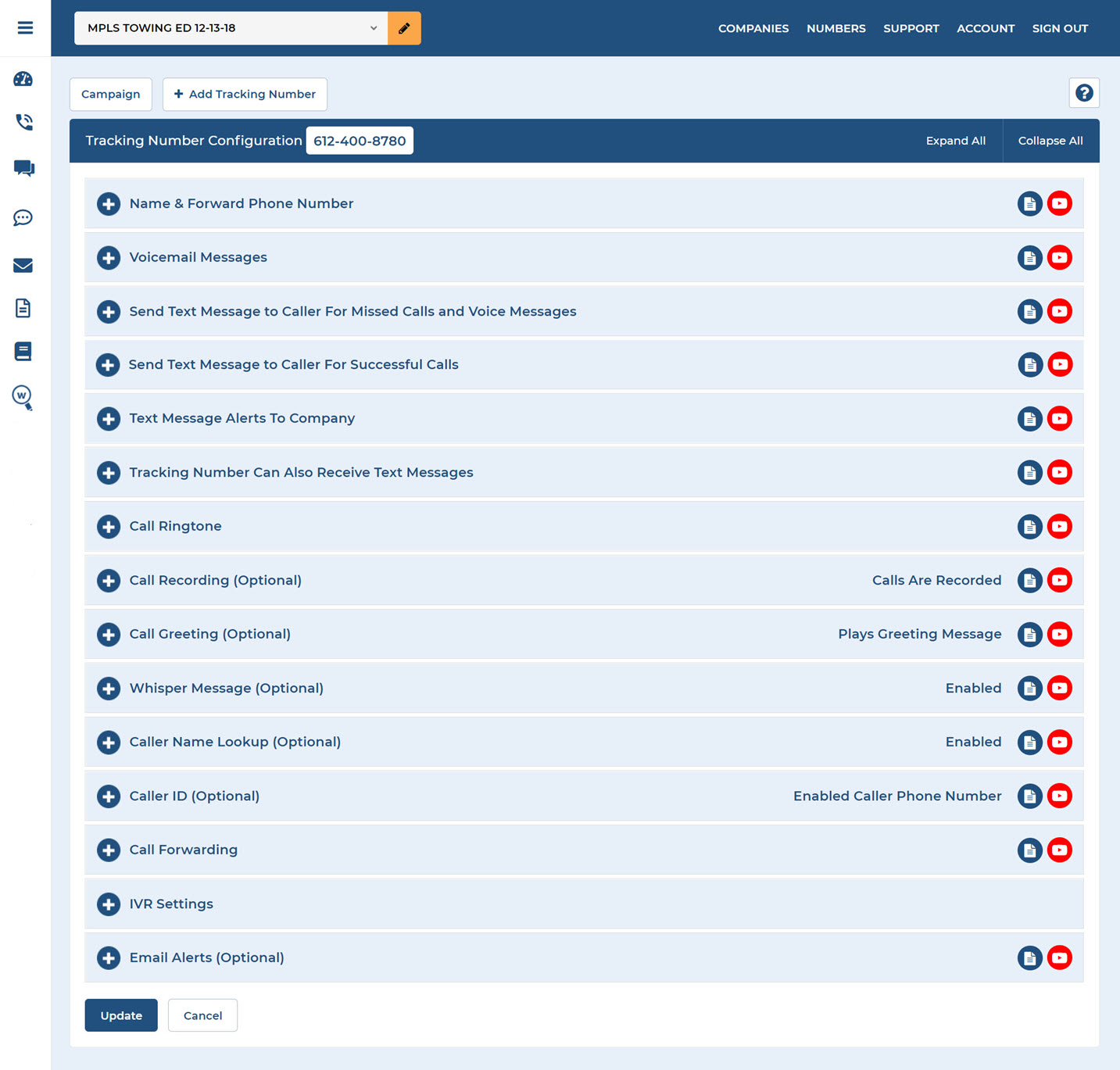Click the phone calls icon in sidebar

point(23,122)
